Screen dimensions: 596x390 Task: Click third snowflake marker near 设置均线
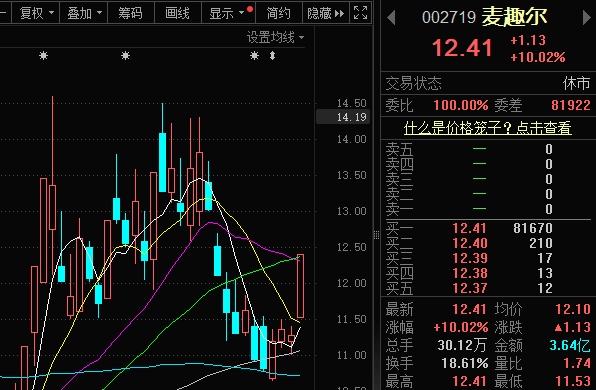(x=254, y=56)
